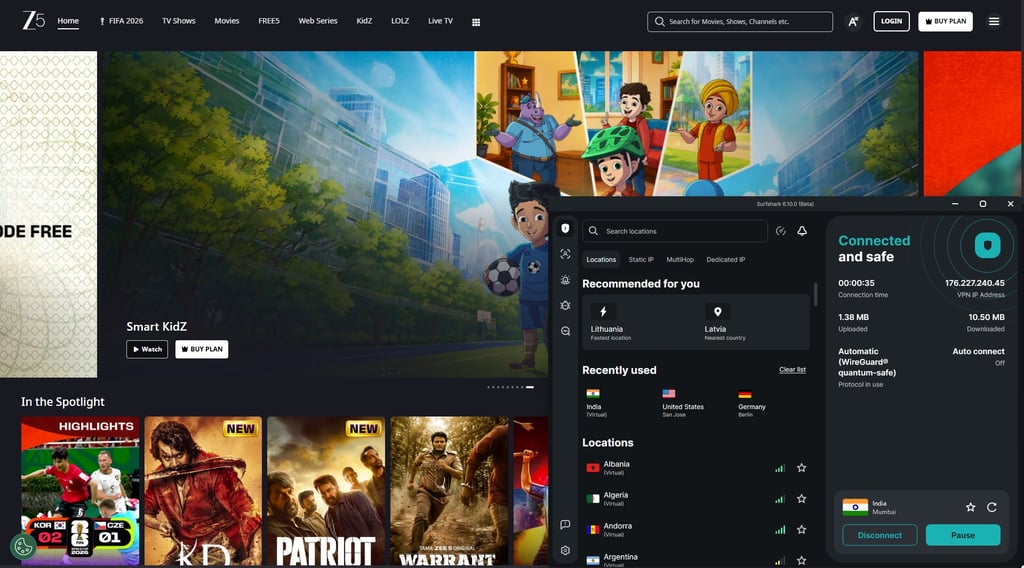Switch to Locations tab in Surfshark

[x=601, y=260]
